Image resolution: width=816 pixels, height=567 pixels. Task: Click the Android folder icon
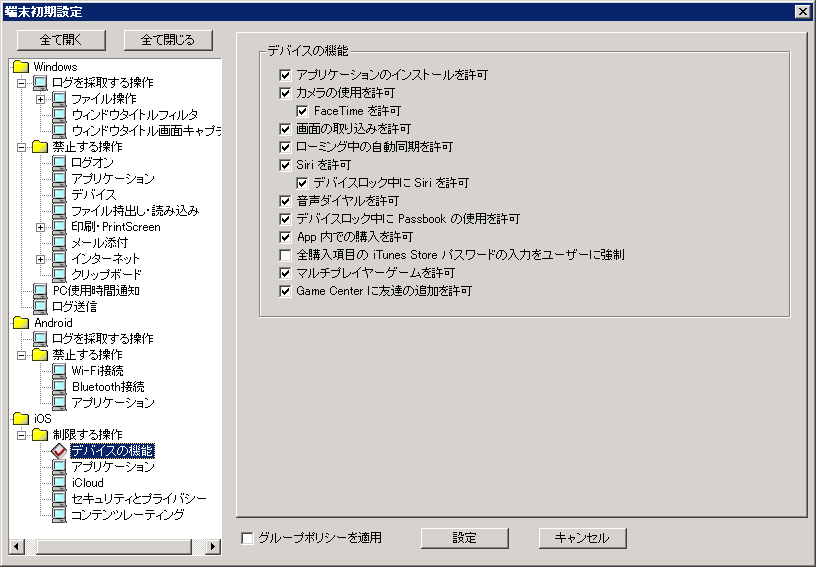coord(20,323)
